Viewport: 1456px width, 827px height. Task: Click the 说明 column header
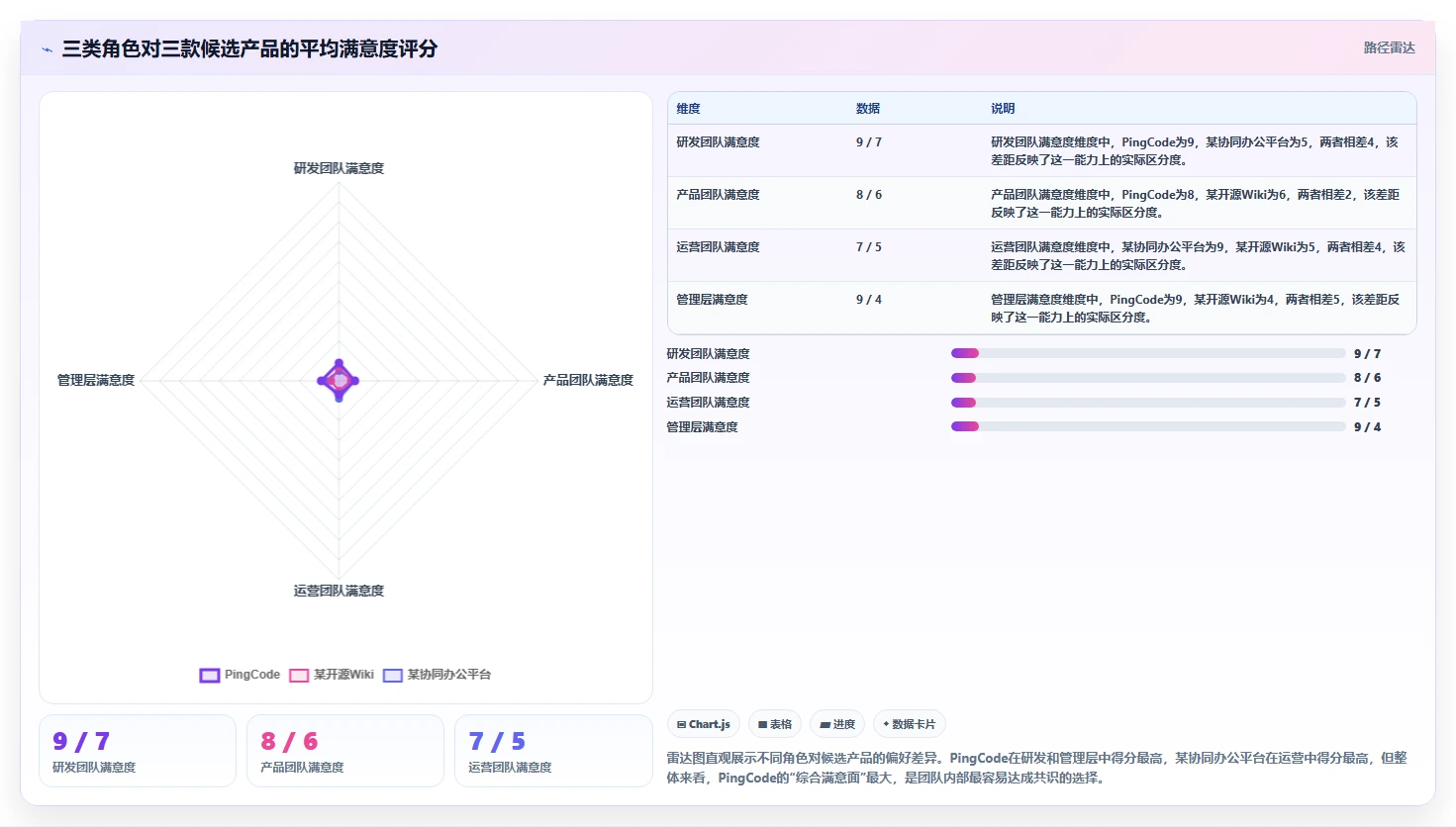coord(1003,109)
